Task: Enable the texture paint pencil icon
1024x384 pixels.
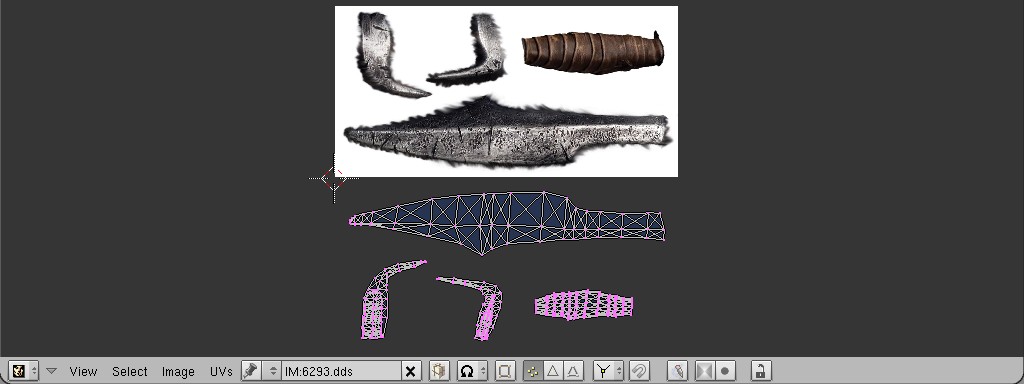Action: coord(677,371)
